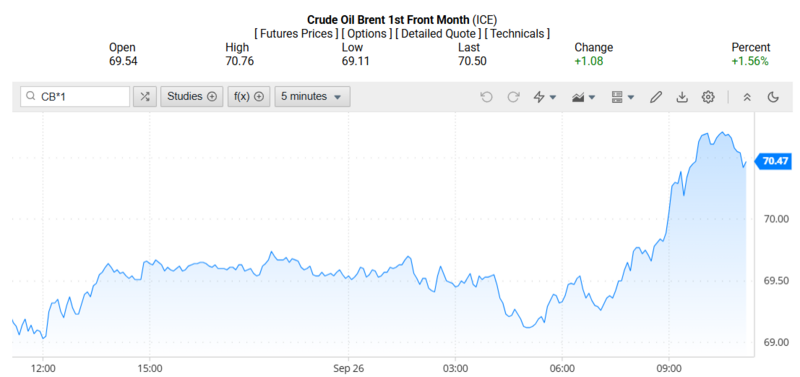The height and width of the screenshot is (377, 800).
Task: Click the 70.47 current price label
Action: pyautogui.click(x=773, y=162)
